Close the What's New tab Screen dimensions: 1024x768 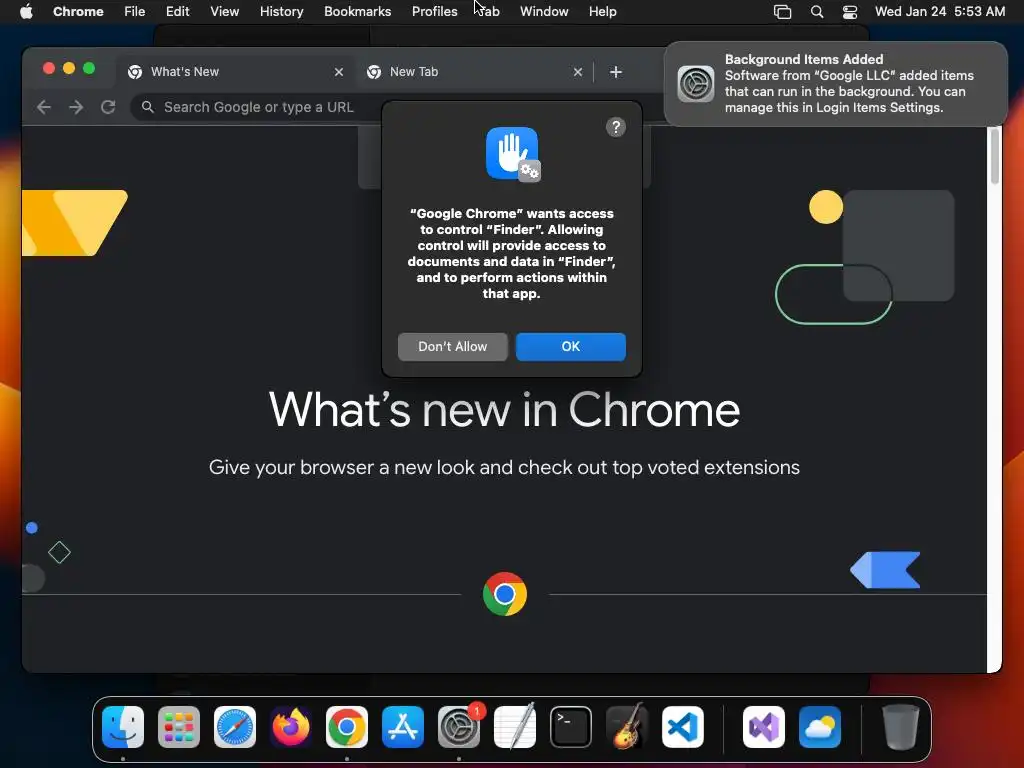pos(338,72)
